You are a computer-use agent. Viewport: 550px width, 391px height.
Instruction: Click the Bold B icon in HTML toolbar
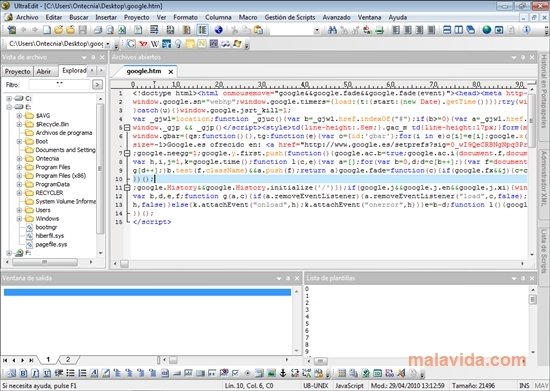(23, 373)
